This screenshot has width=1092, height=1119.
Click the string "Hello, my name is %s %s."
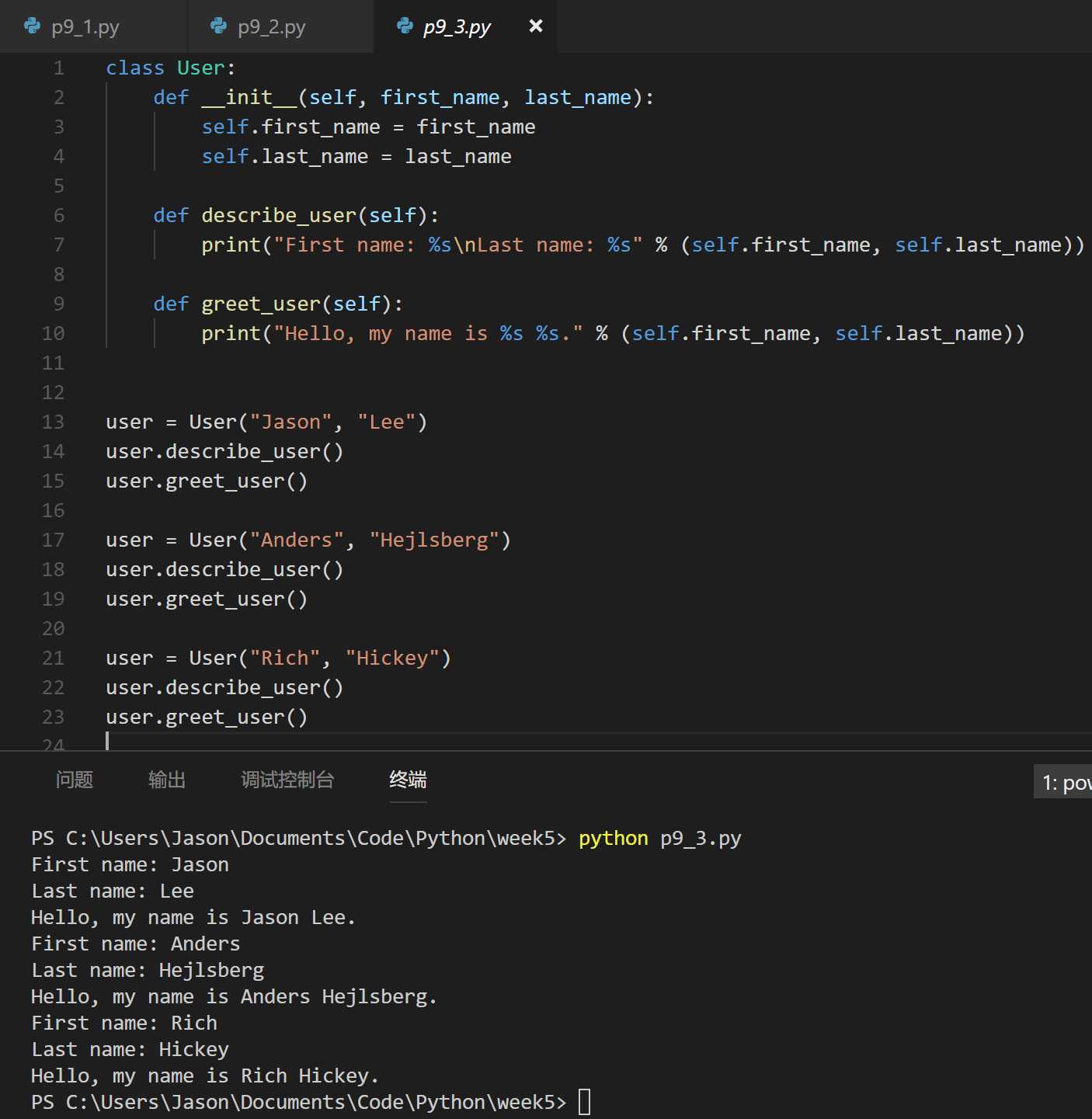click(x=428, y=334)
